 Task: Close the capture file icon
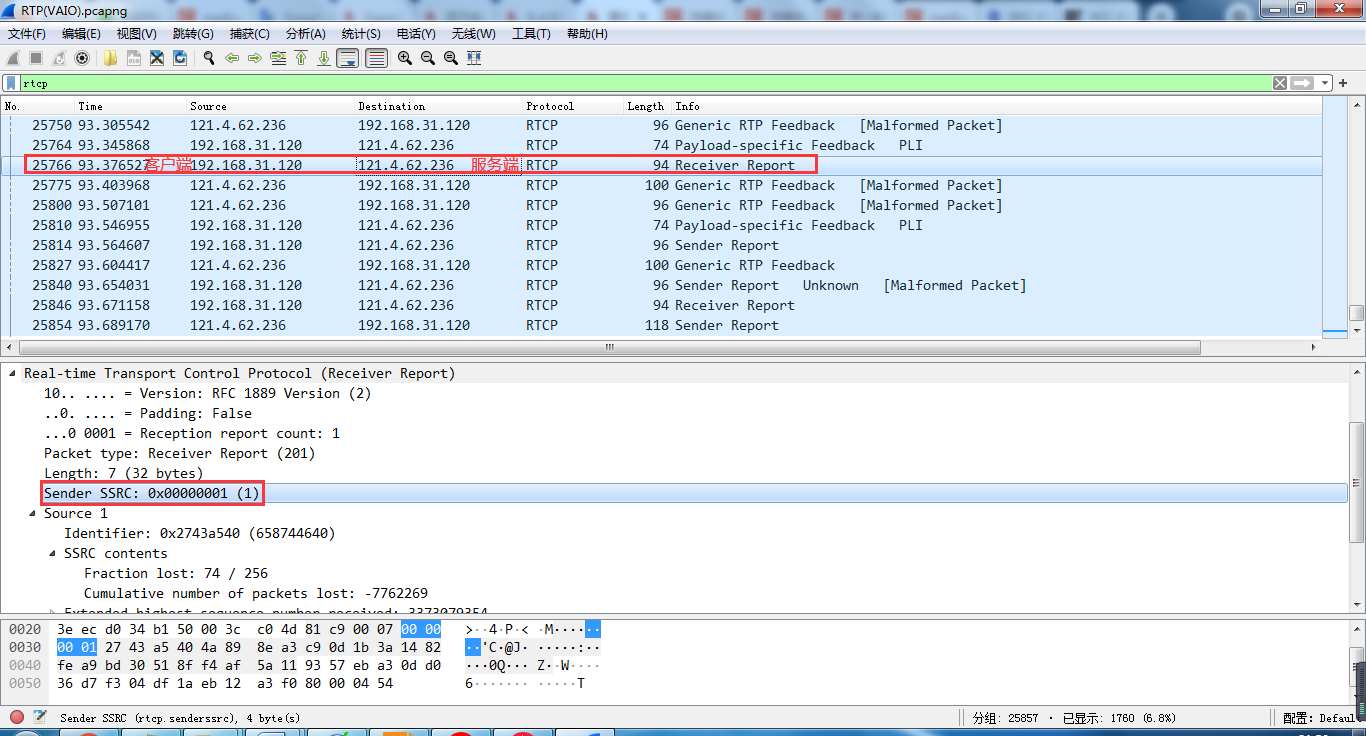157,58
